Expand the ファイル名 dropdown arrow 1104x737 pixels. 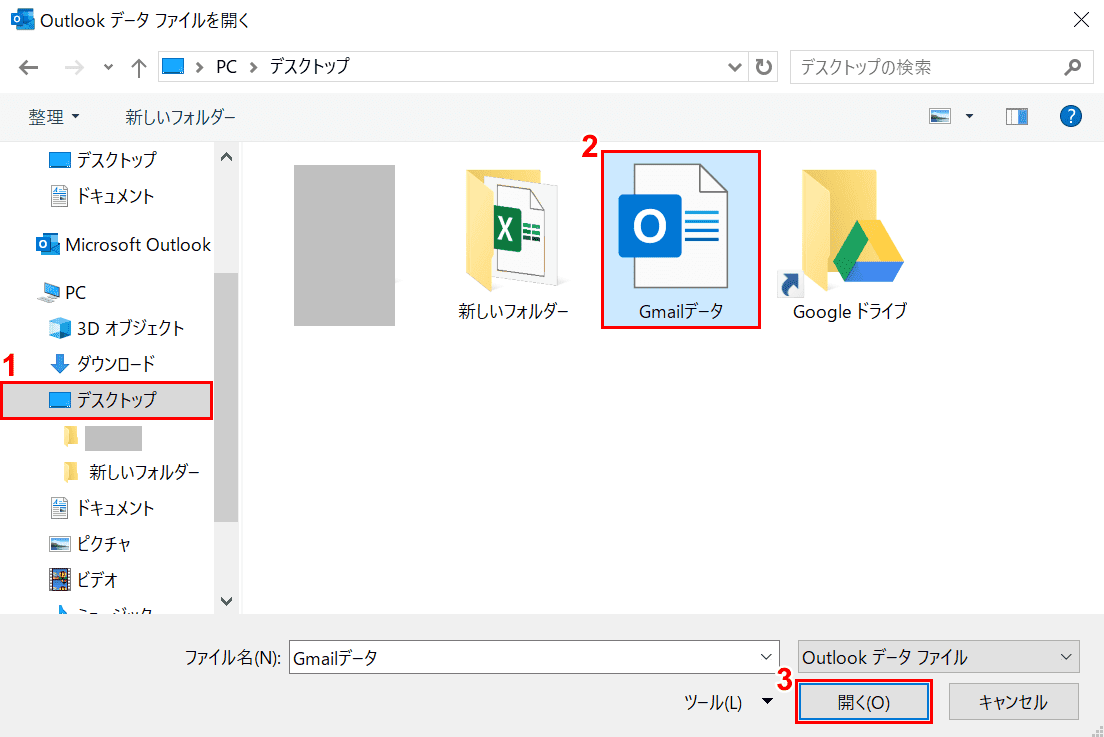coord(766,657)
